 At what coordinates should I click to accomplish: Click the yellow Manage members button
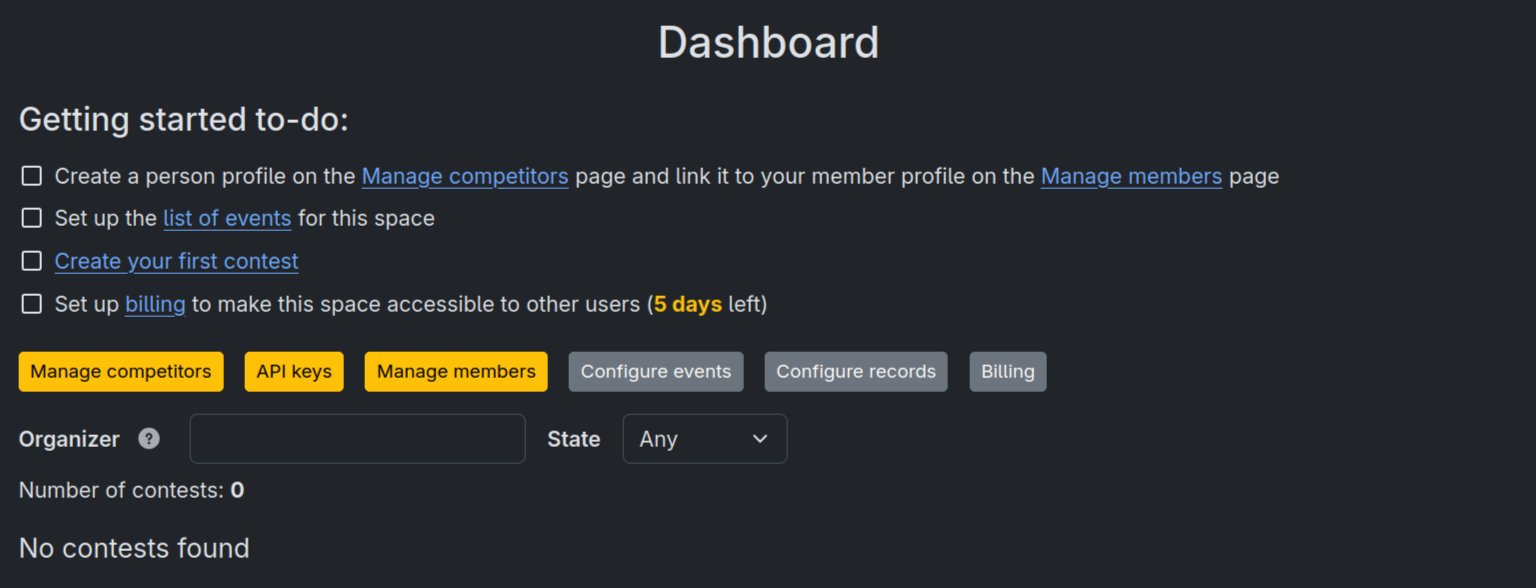tap(456, 372)
